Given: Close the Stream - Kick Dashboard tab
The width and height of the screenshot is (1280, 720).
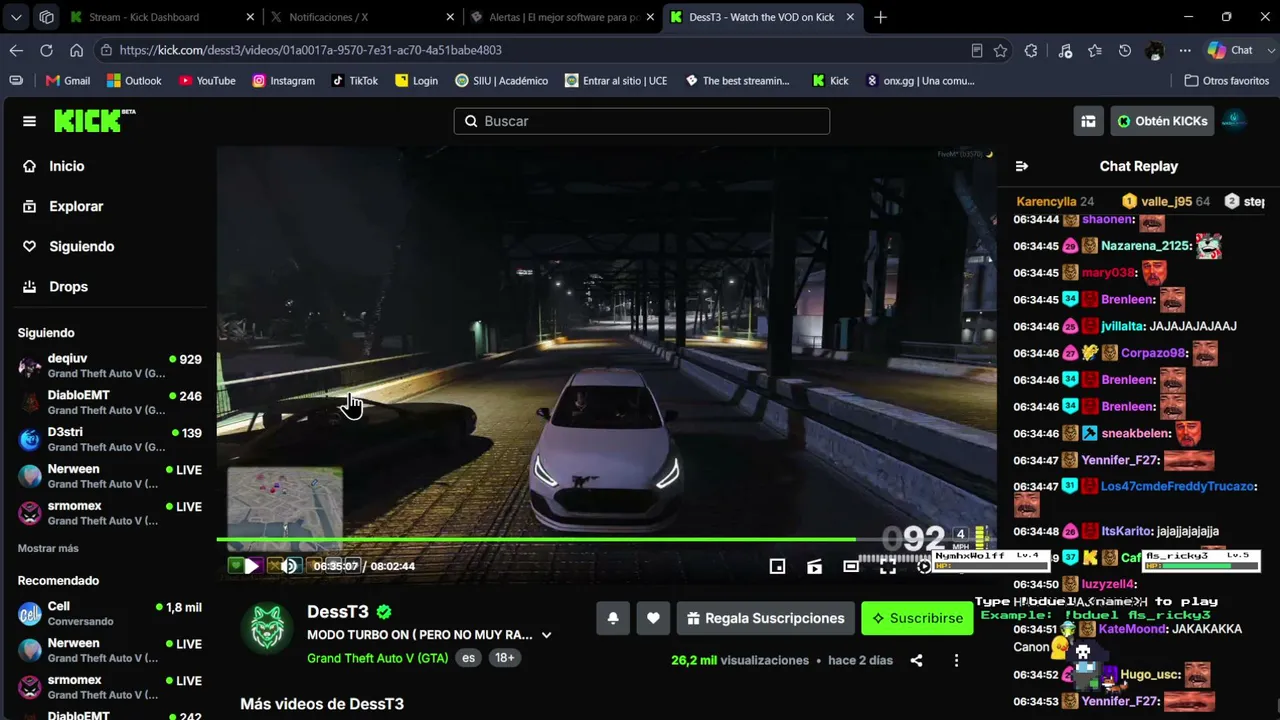Looking at the screenshot, I should [250, 17].
